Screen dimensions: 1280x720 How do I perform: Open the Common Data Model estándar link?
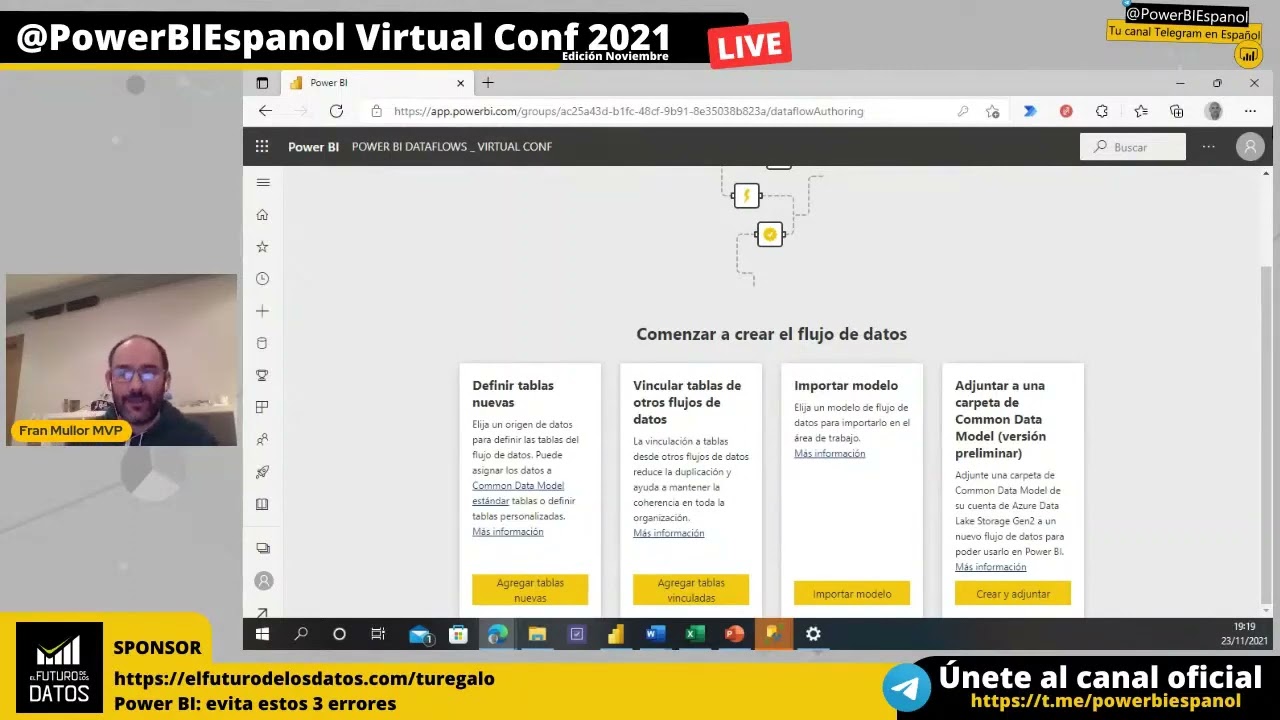[518, 493]
